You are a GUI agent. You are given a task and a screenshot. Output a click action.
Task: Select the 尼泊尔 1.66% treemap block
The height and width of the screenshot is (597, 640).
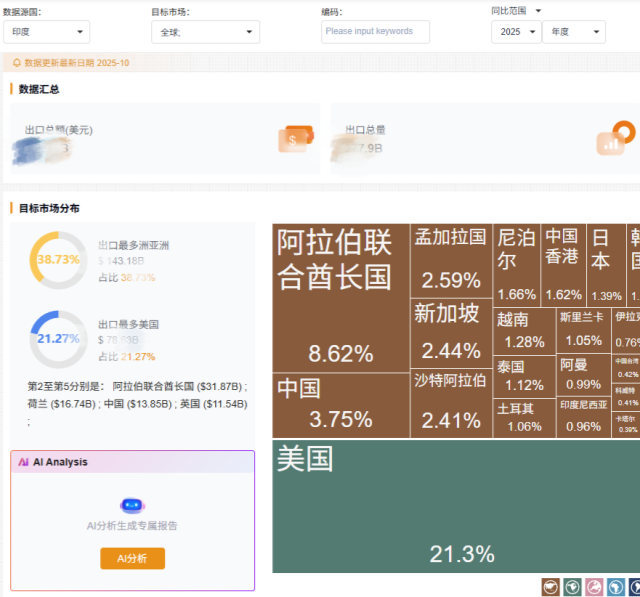tap(517, 265)
